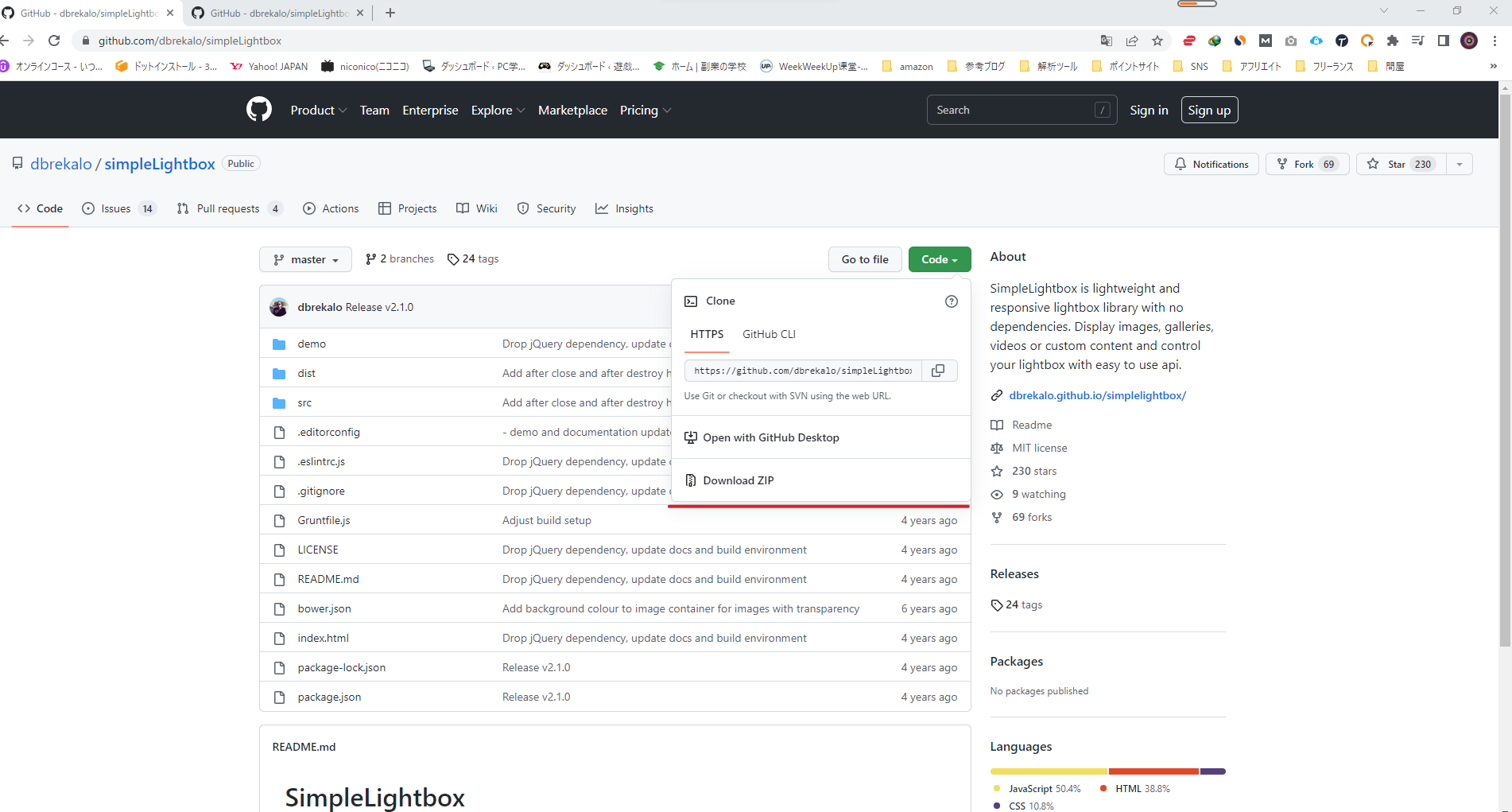Open the src folder
This screenshot has width=1512, height=812.
pyautogui.click(x=304, y=402)
